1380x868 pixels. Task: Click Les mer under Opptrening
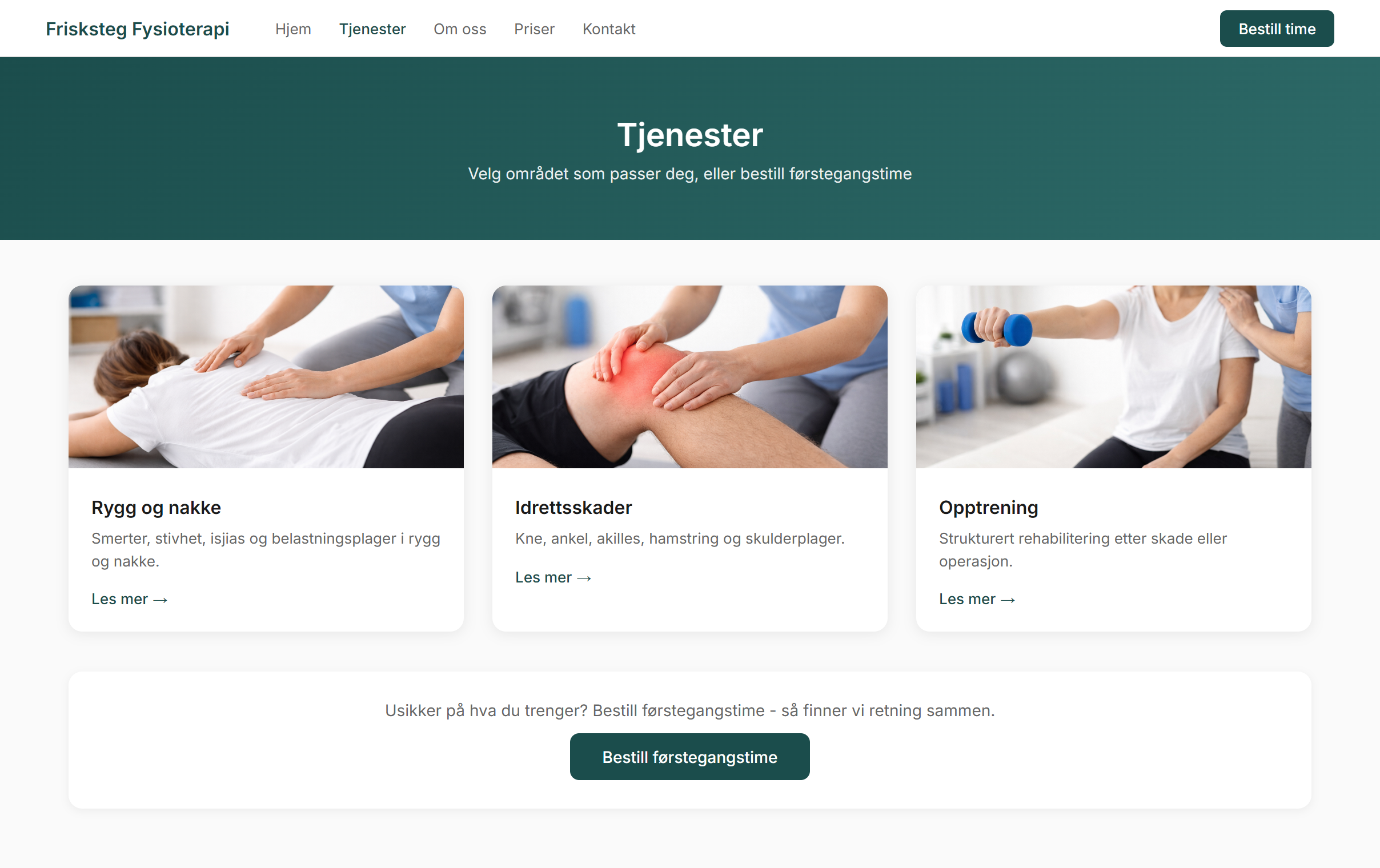(x=977, y=598)
